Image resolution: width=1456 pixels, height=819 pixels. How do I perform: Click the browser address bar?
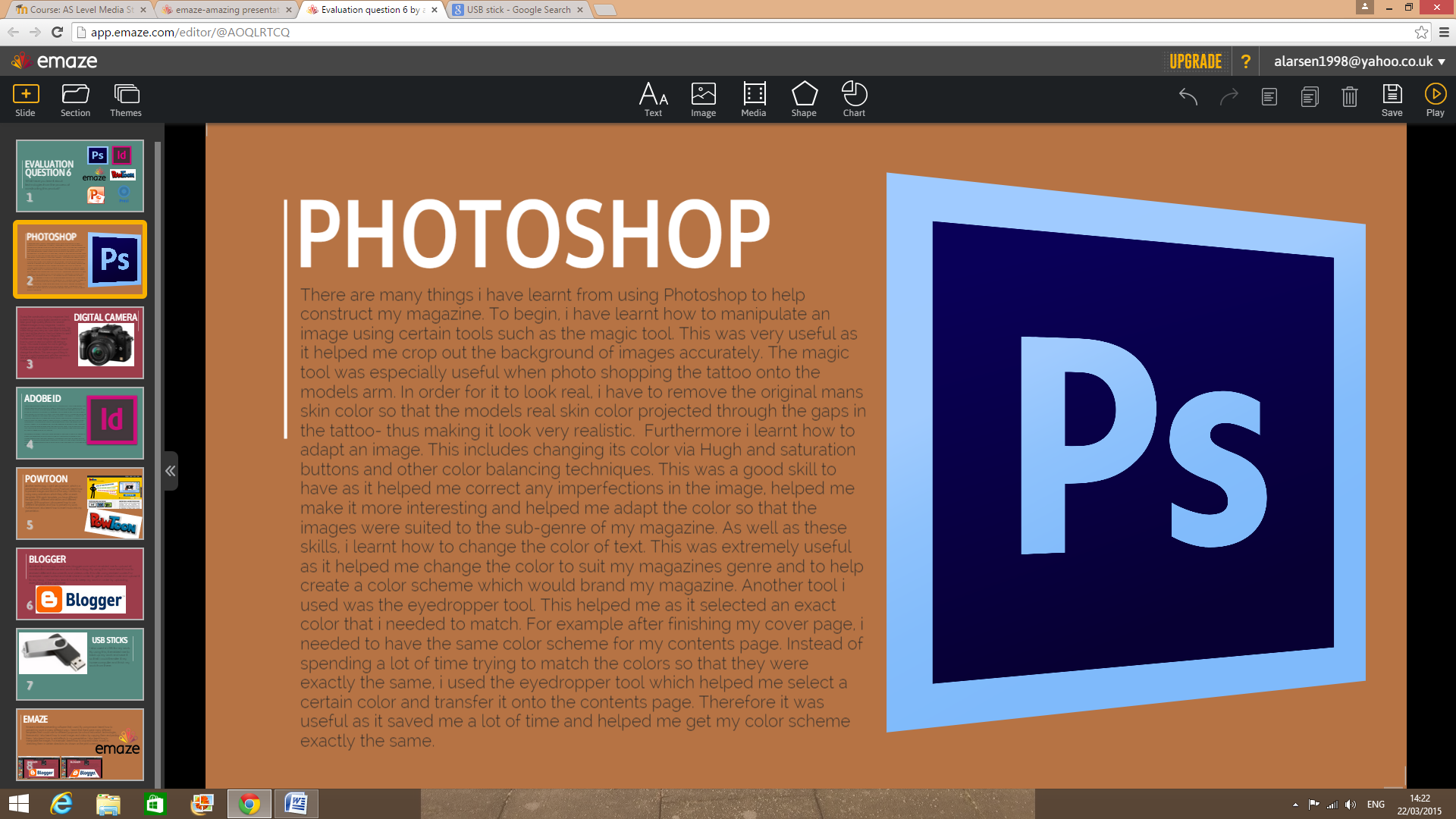pyautogui.click(x=743, y=32)
